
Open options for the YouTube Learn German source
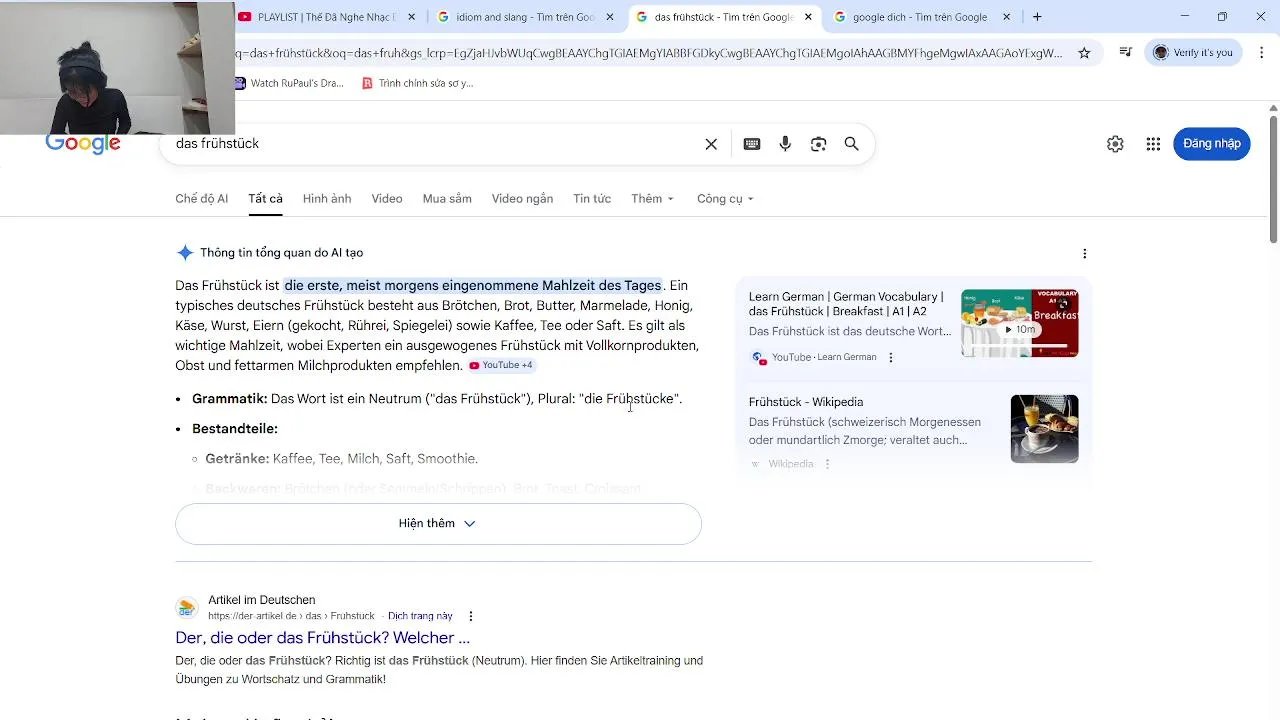pyautogui.click(x=891, y=357)
